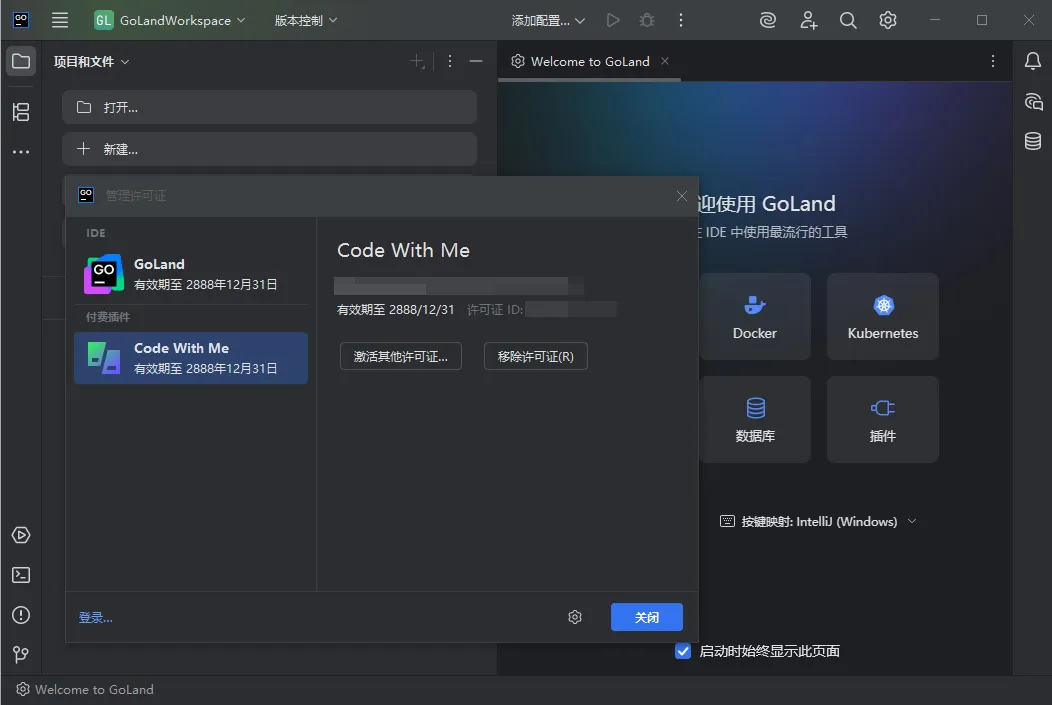Open the Structure tool window icon
Image resolution: width=1052 pixels, height=705 pixels.
[x=20, y=112]
